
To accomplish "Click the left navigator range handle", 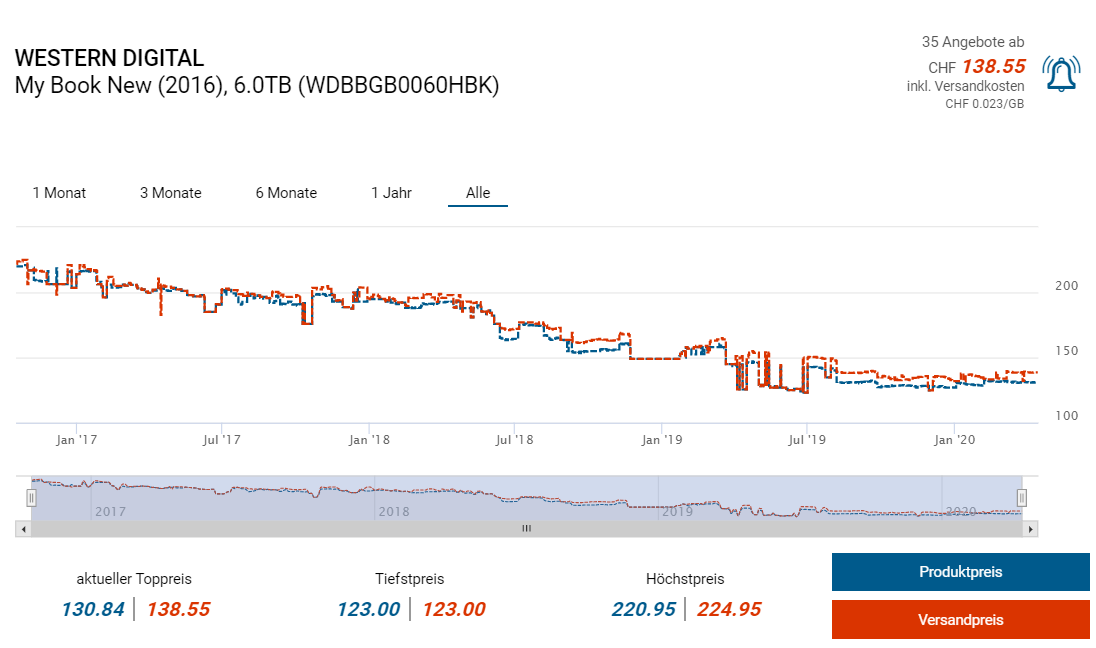I will coord(32,497).
